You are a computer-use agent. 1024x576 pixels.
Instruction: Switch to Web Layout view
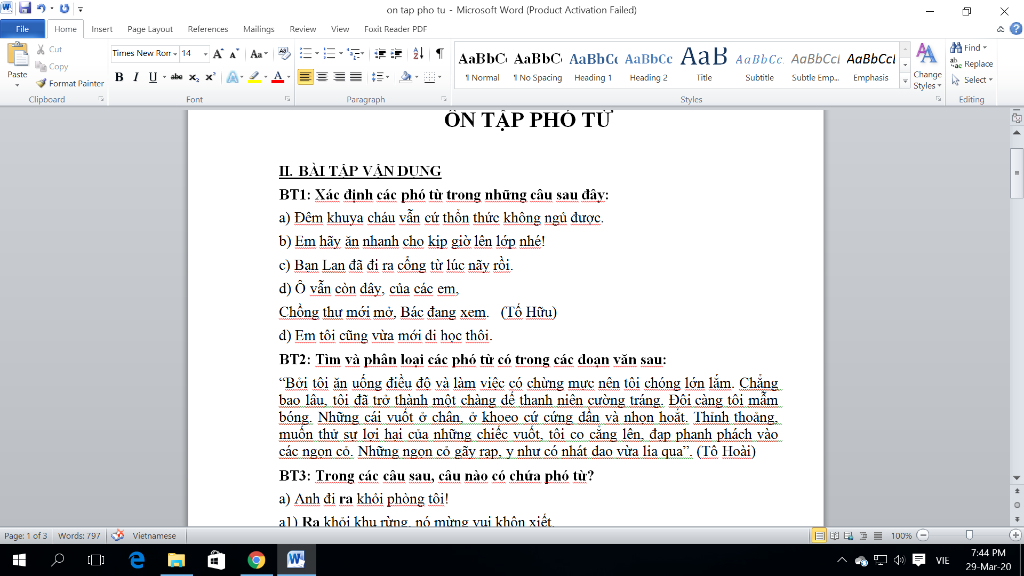[848, 536]
